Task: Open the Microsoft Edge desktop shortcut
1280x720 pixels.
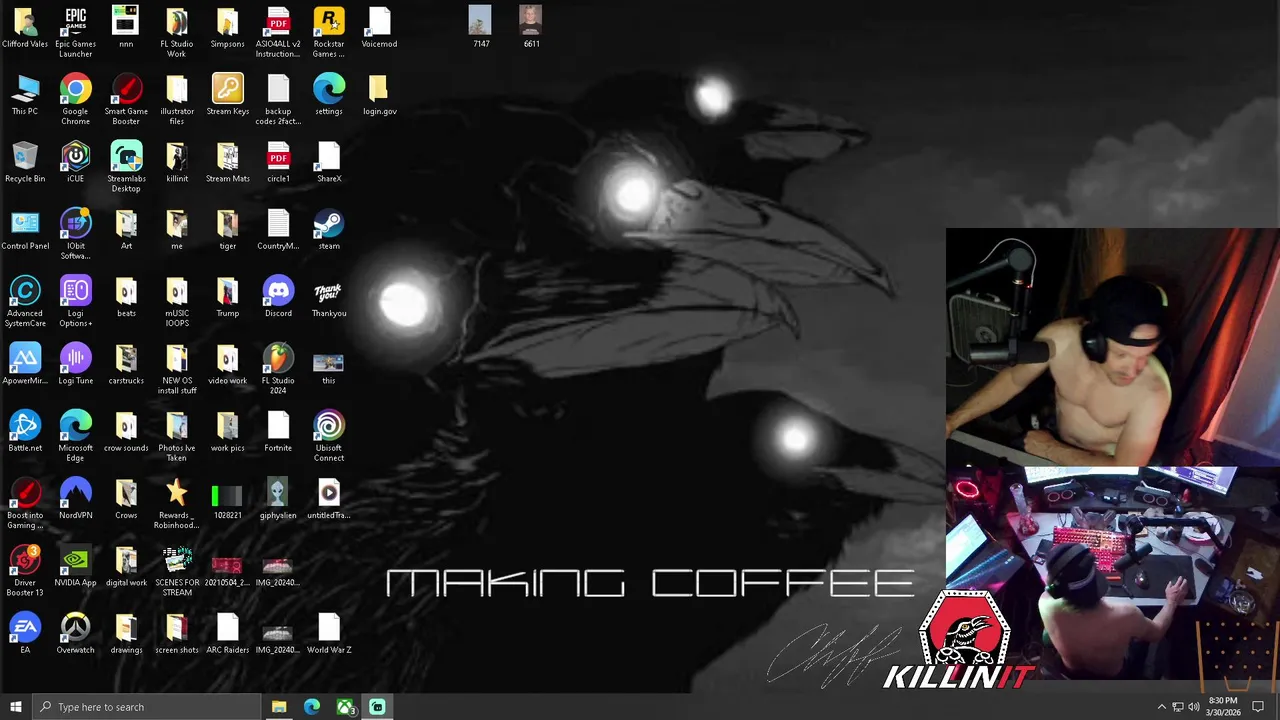Action: 75,436
